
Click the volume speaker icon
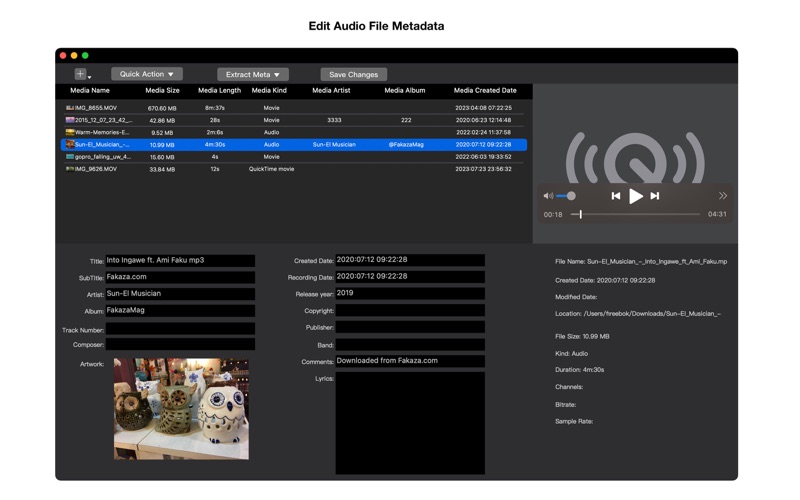point(548,196)
